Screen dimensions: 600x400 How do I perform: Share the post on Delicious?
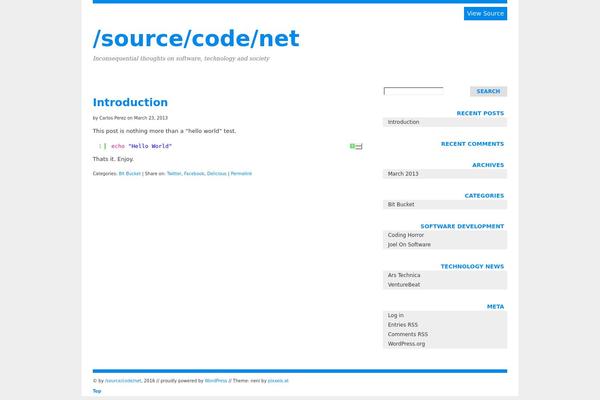(x=217, y=174)
